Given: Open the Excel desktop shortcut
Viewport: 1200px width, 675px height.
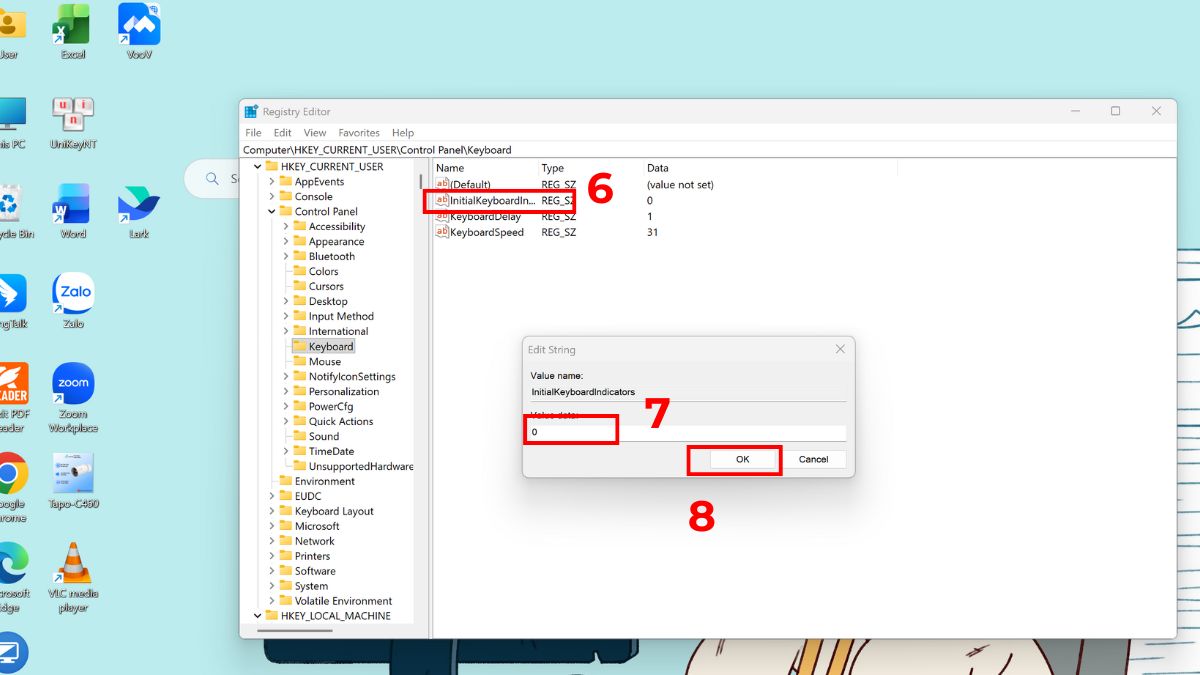Looking at the screenshot, I should (x=73, y=24).
